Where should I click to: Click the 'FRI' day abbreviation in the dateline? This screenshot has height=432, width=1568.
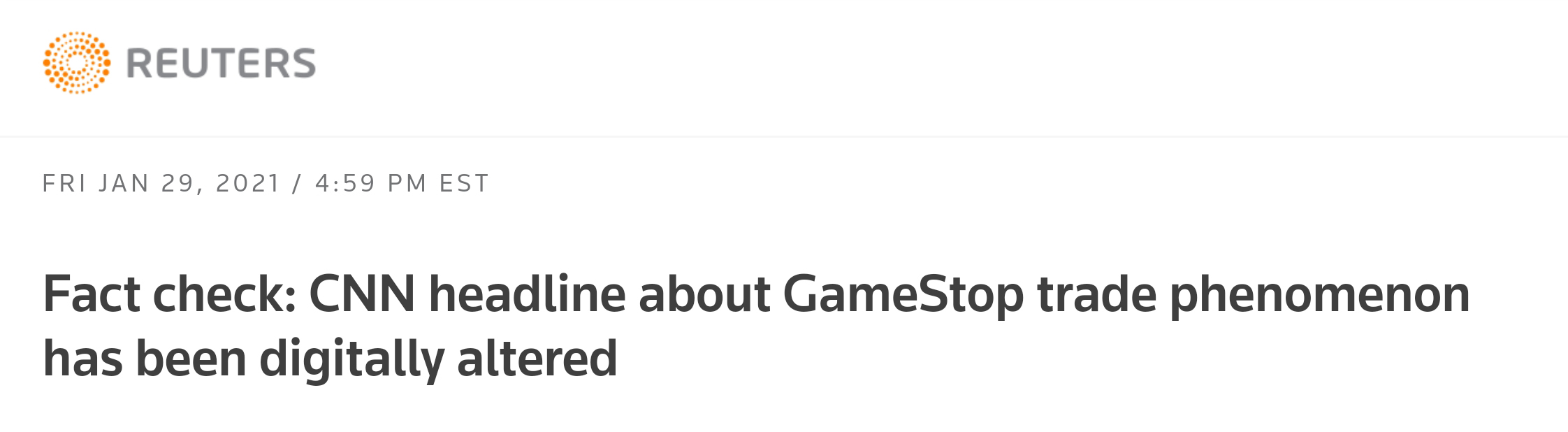[65, 183]
